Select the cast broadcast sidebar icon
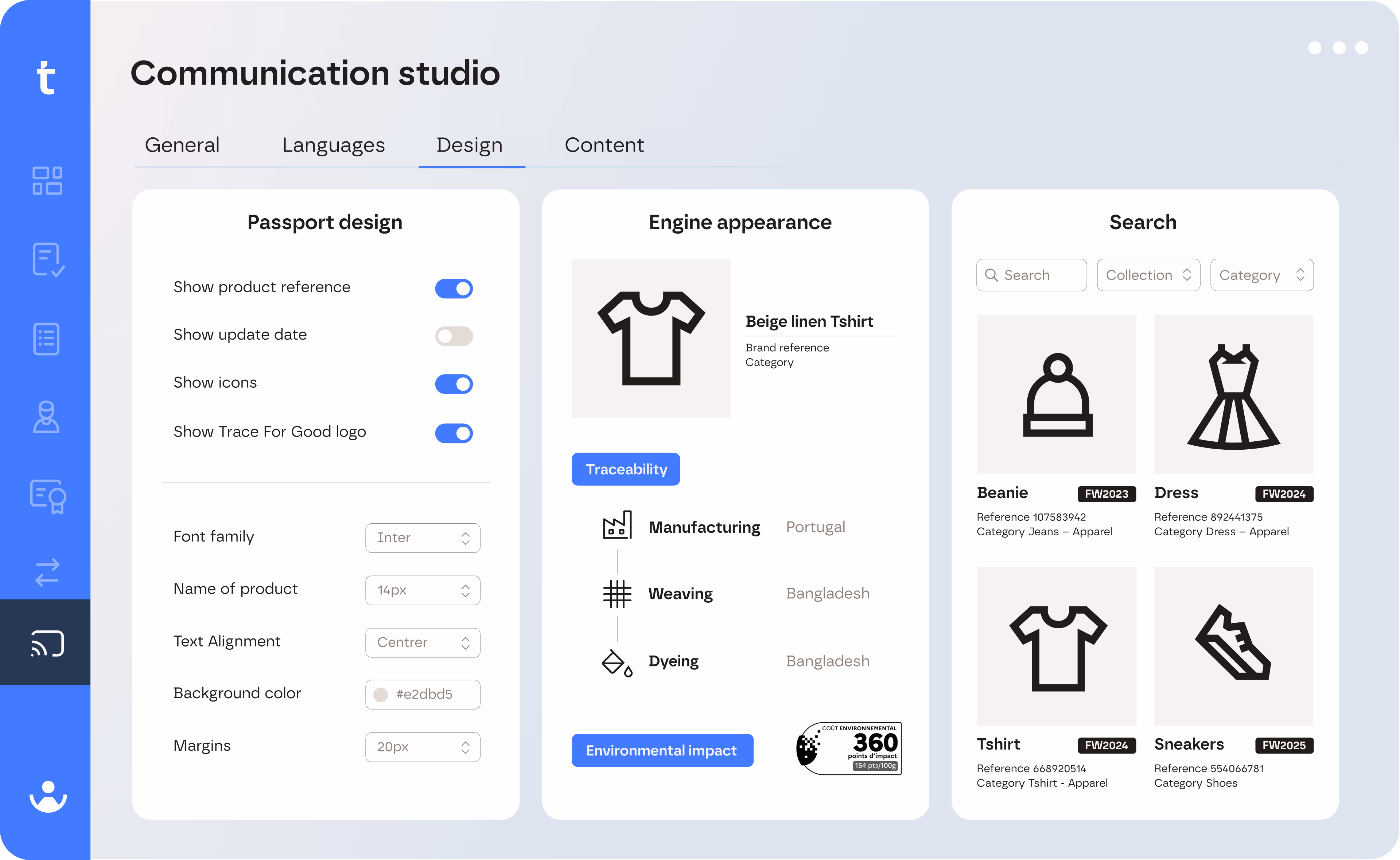The image size is (1400, 860). click(x=47, y=643)
